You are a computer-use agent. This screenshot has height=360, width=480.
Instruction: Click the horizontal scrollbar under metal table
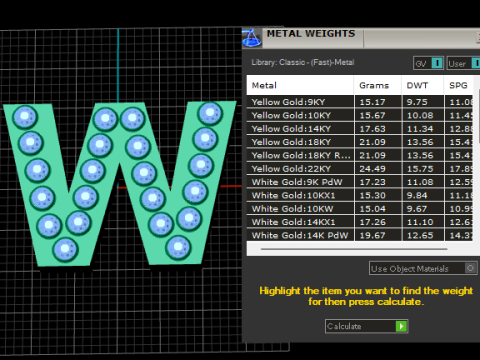click(354, 249)
